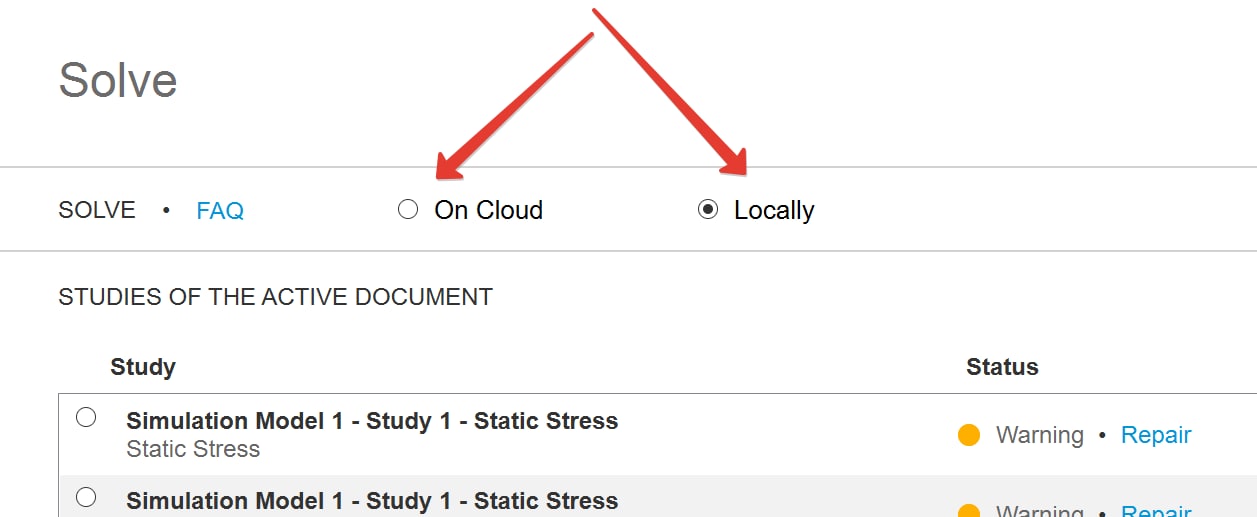Click the first study's bold title text

coord(372,421)
